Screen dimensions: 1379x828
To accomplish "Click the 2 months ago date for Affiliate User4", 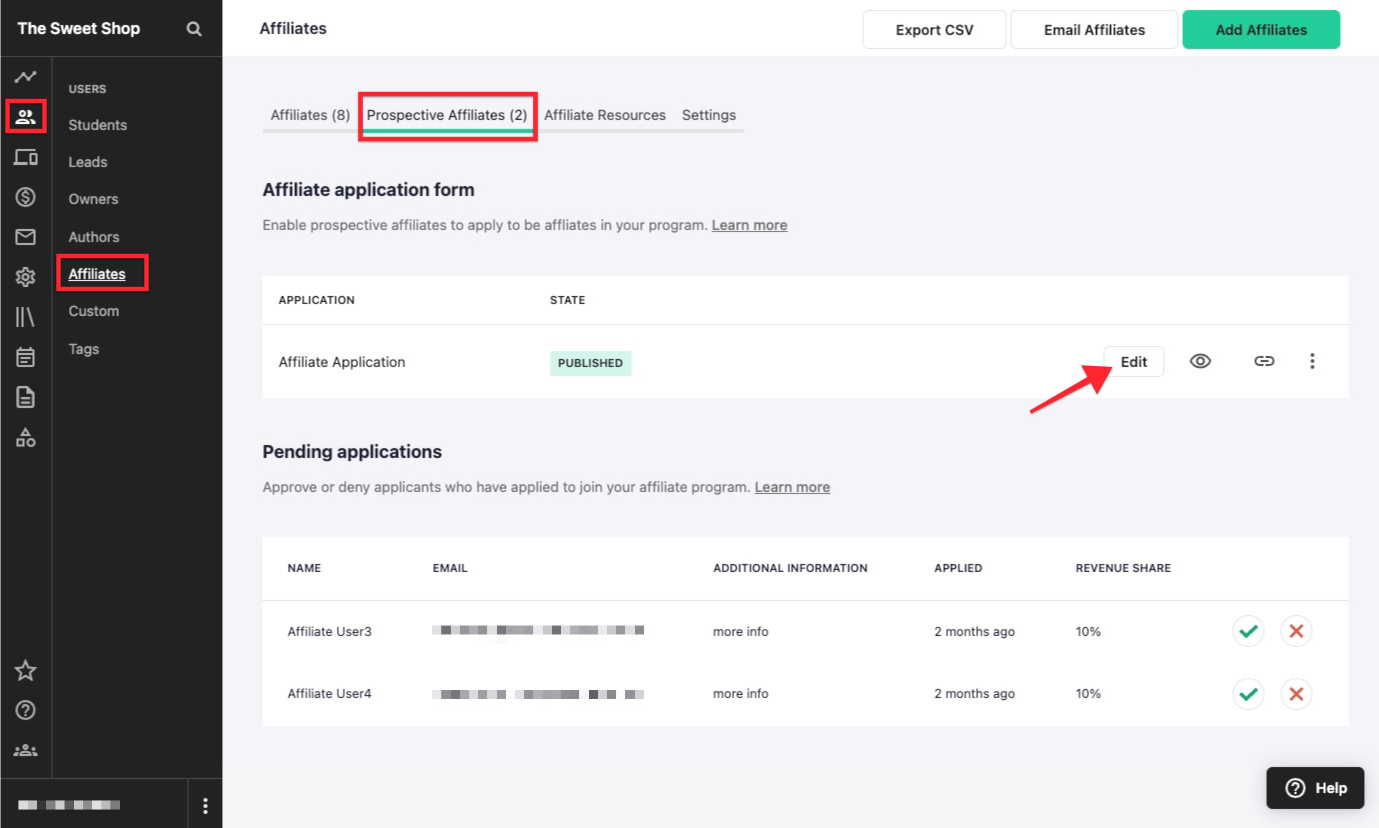I will (x=975, y=693).
